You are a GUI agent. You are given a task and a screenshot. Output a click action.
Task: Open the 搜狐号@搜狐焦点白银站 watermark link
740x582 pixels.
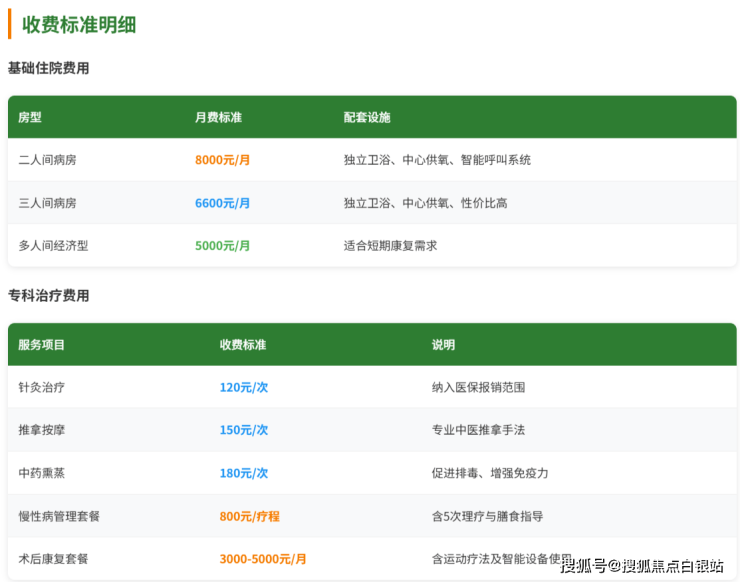coord(641,566)
